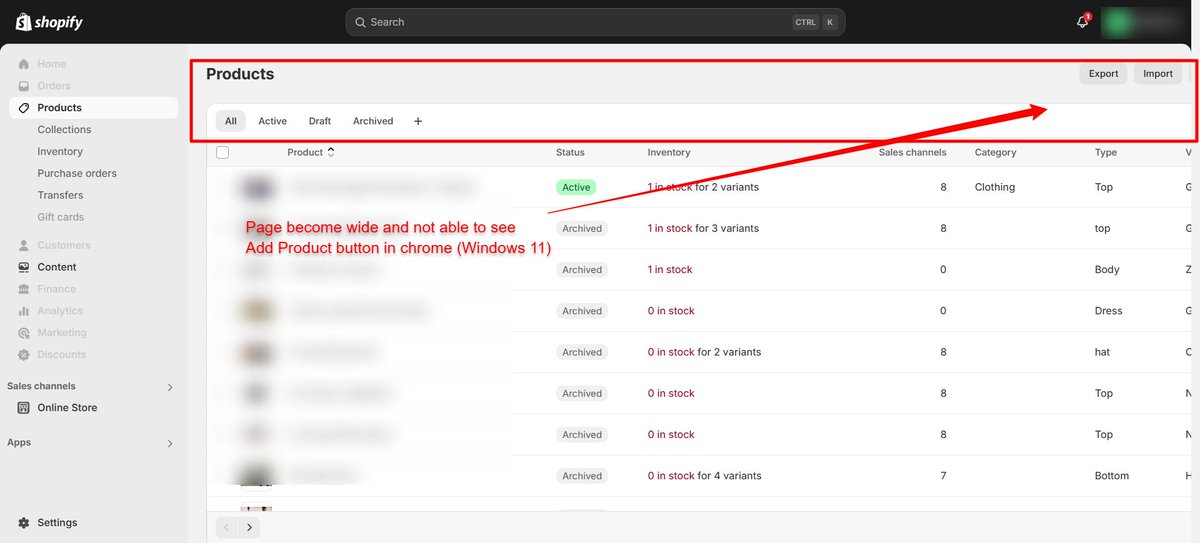Image resolution: width=1200 pixels, height=543 pixels.
Task: Click the search magnifier icon
Action: [360, 22]
